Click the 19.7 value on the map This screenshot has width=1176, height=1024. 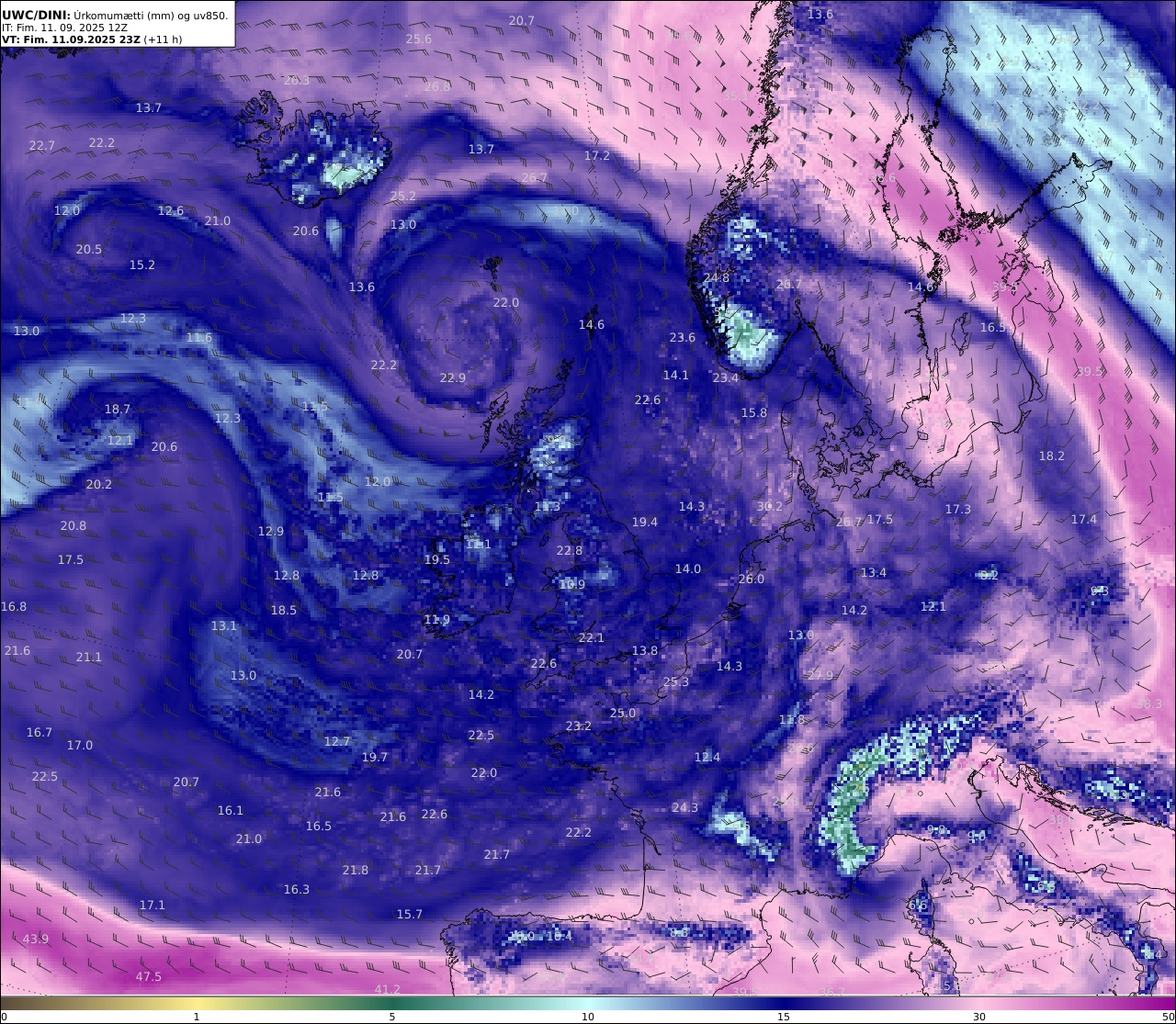pos(375,757)
